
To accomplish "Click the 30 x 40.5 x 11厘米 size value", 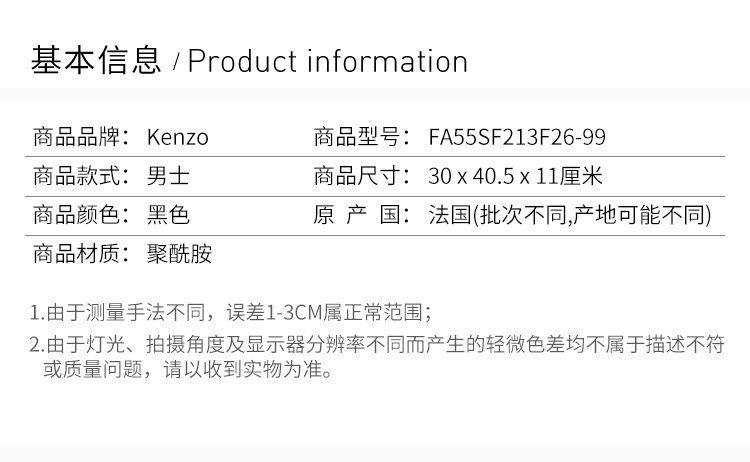I will pos(515,177).
